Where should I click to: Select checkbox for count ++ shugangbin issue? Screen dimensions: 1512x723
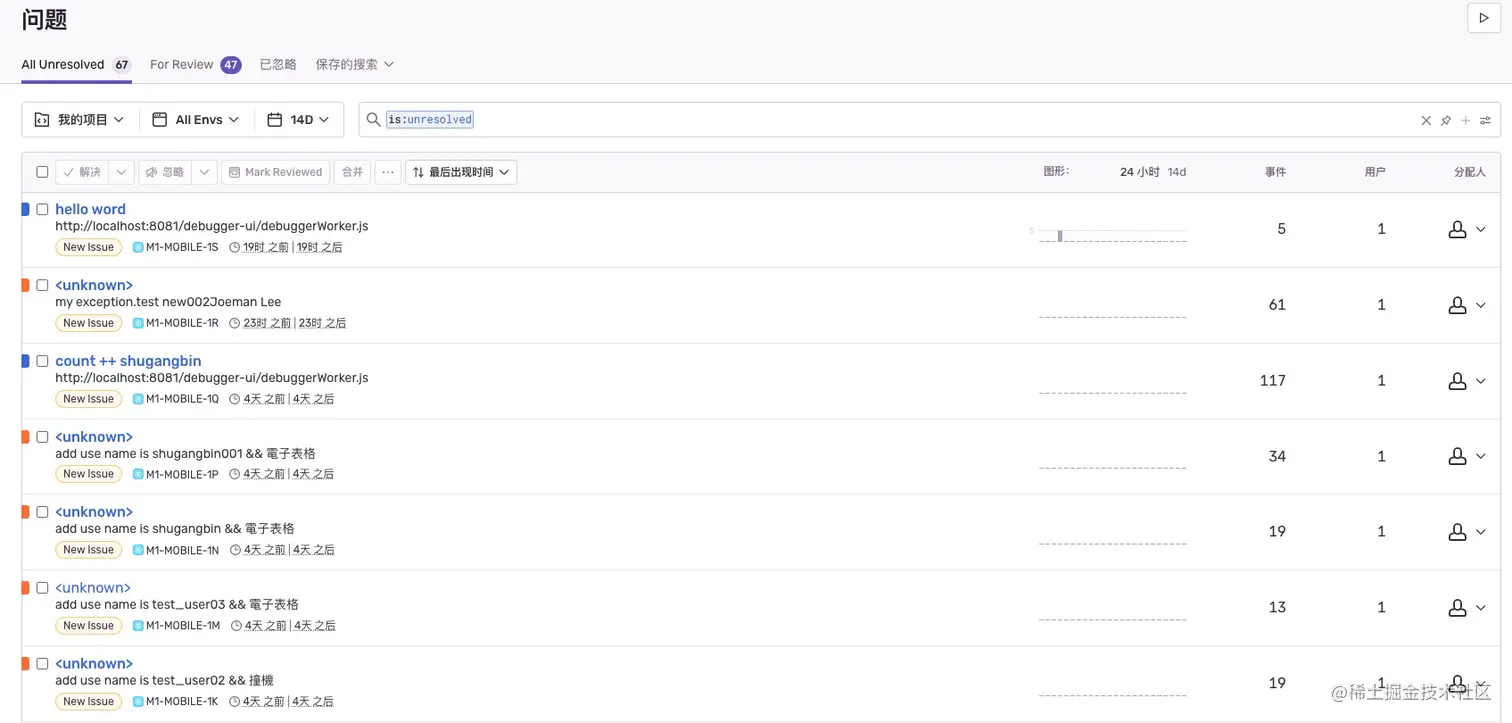coord(42,361)
